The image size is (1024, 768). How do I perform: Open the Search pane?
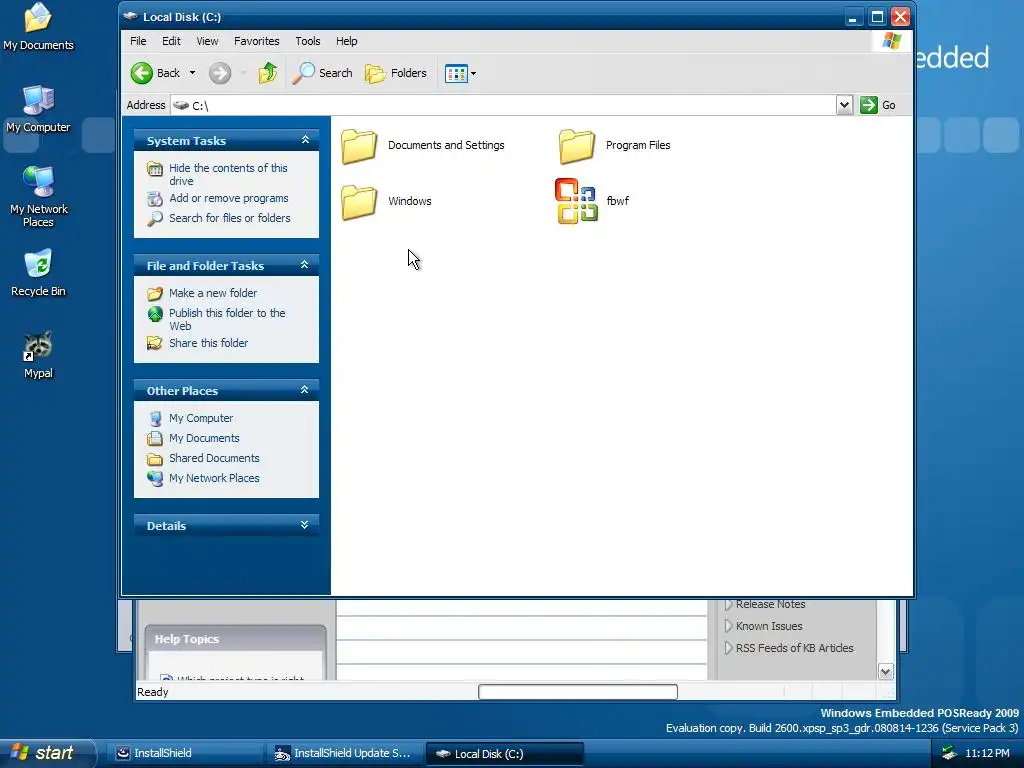(x=322, y=73)
